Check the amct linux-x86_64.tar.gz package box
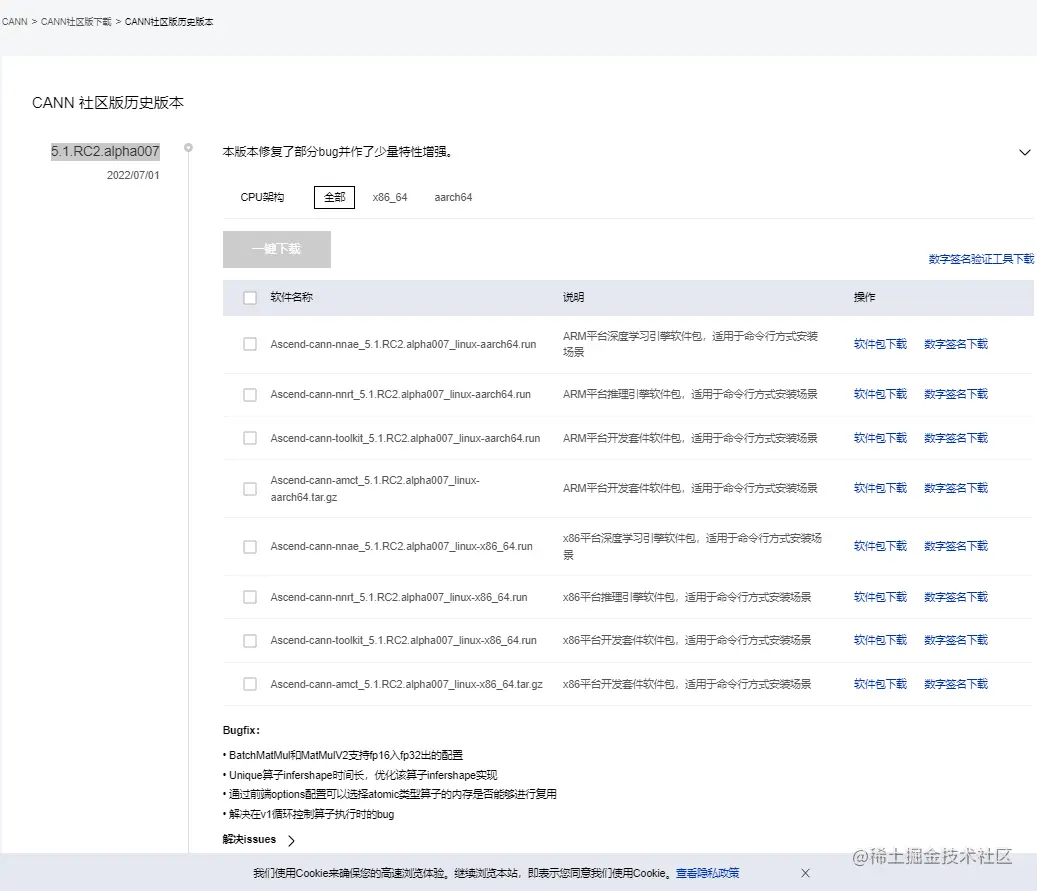The height and width of the screenshot is (891, 1037). click(x=250, y=684)
